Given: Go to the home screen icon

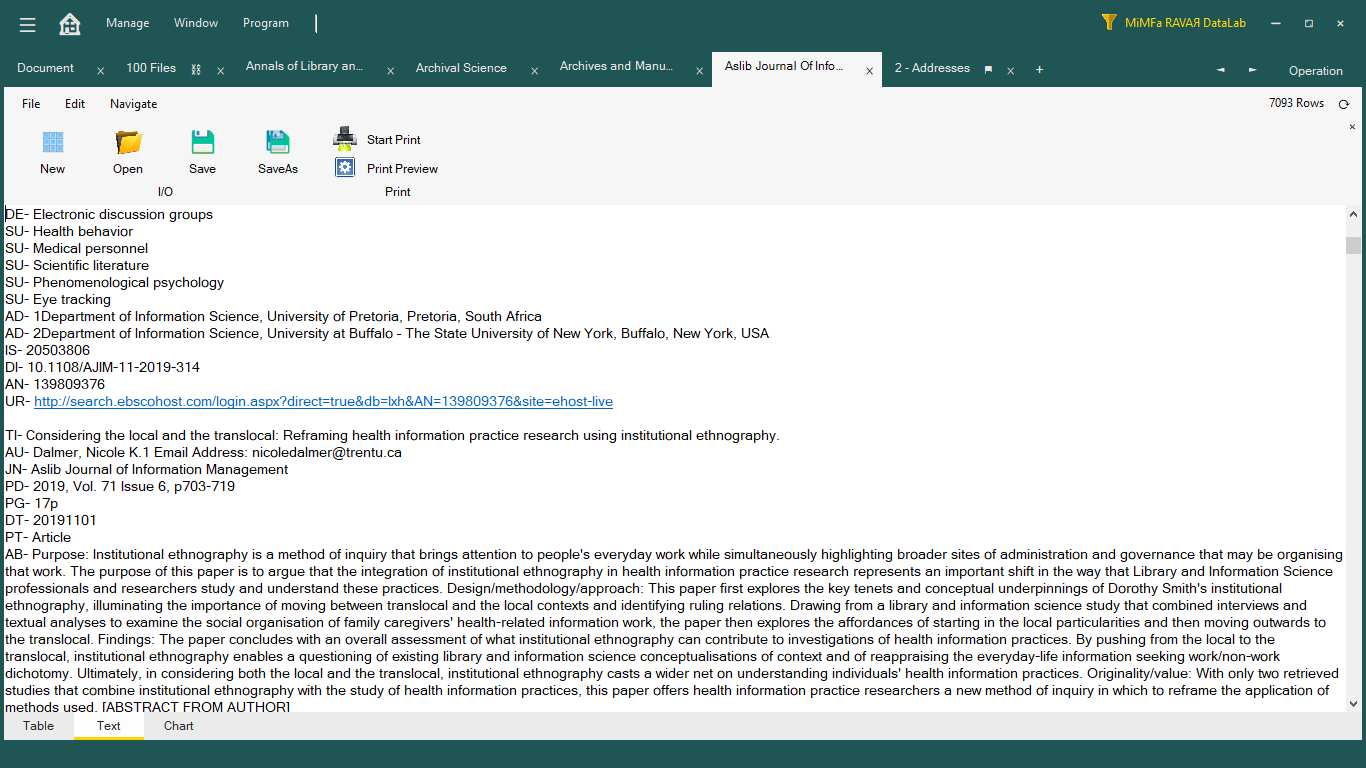Looking at the screenshot, I should [70, 24].
